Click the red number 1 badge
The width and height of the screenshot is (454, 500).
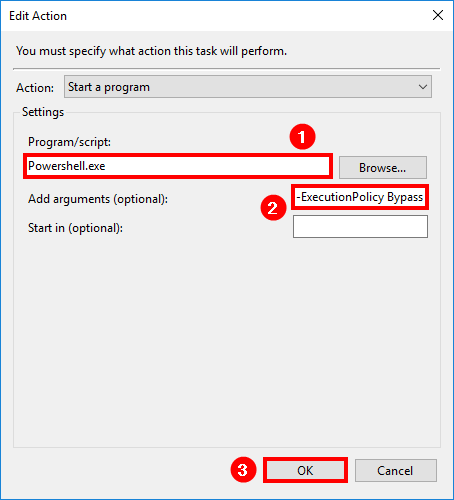302,137
